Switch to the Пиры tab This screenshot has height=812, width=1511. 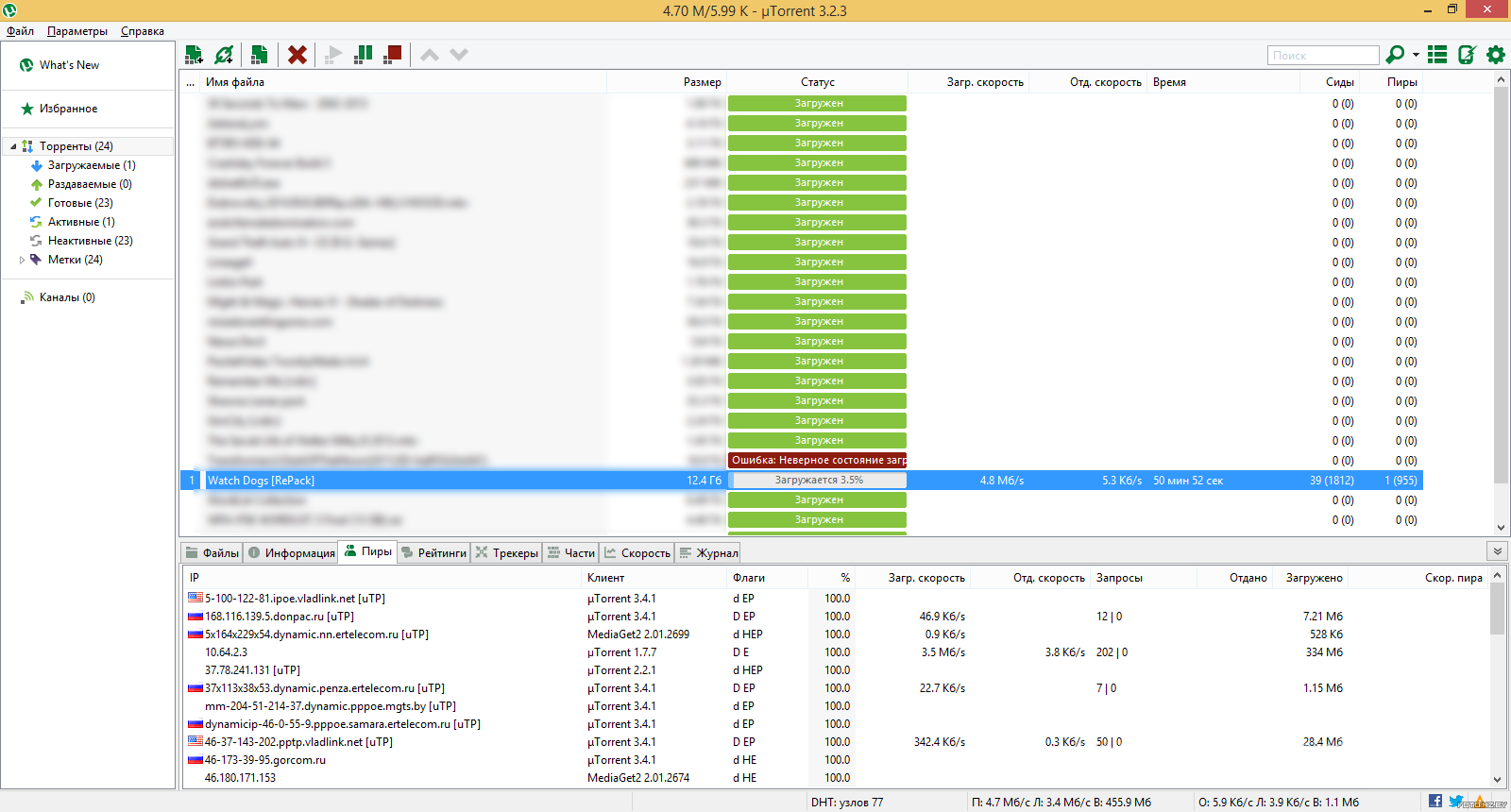pyautogui.click(x=367, y=551)
